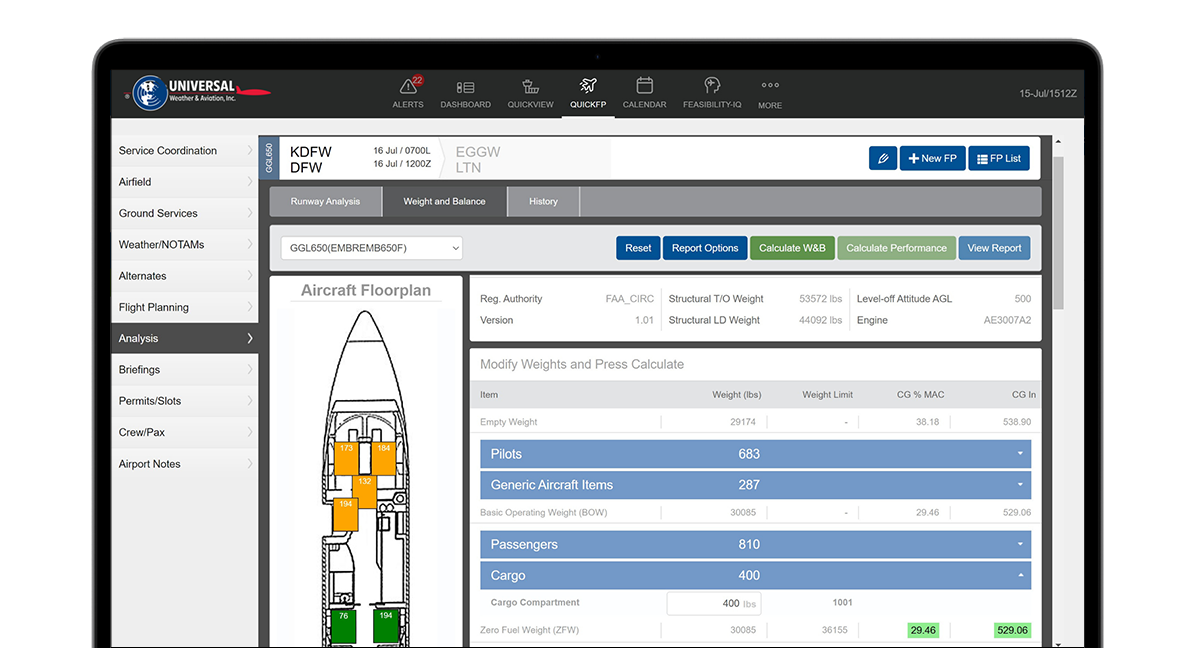
Task: Expand the Generic Aircraft Items section
Action: [755, 485]
